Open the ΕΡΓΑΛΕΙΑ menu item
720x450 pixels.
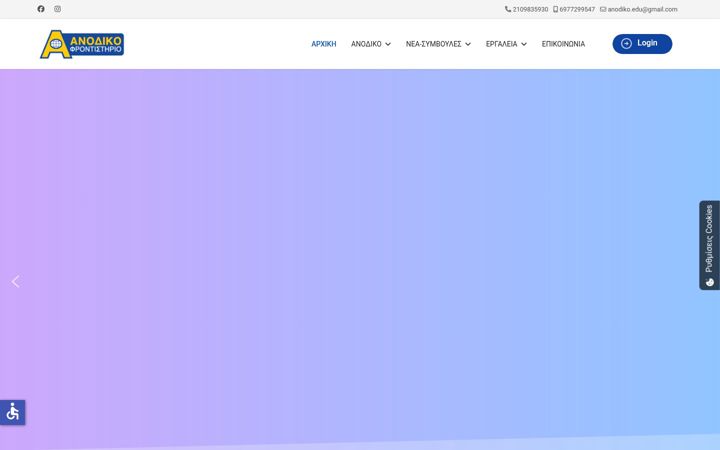[x=501, y=44]
